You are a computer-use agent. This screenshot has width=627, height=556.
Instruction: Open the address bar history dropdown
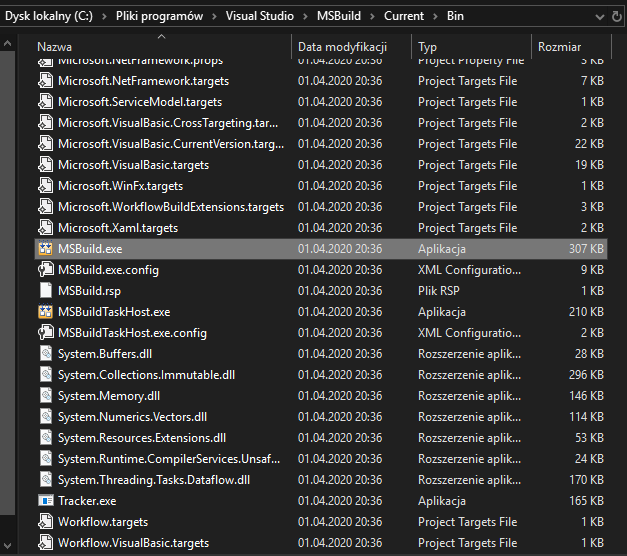tap(599, 17)
